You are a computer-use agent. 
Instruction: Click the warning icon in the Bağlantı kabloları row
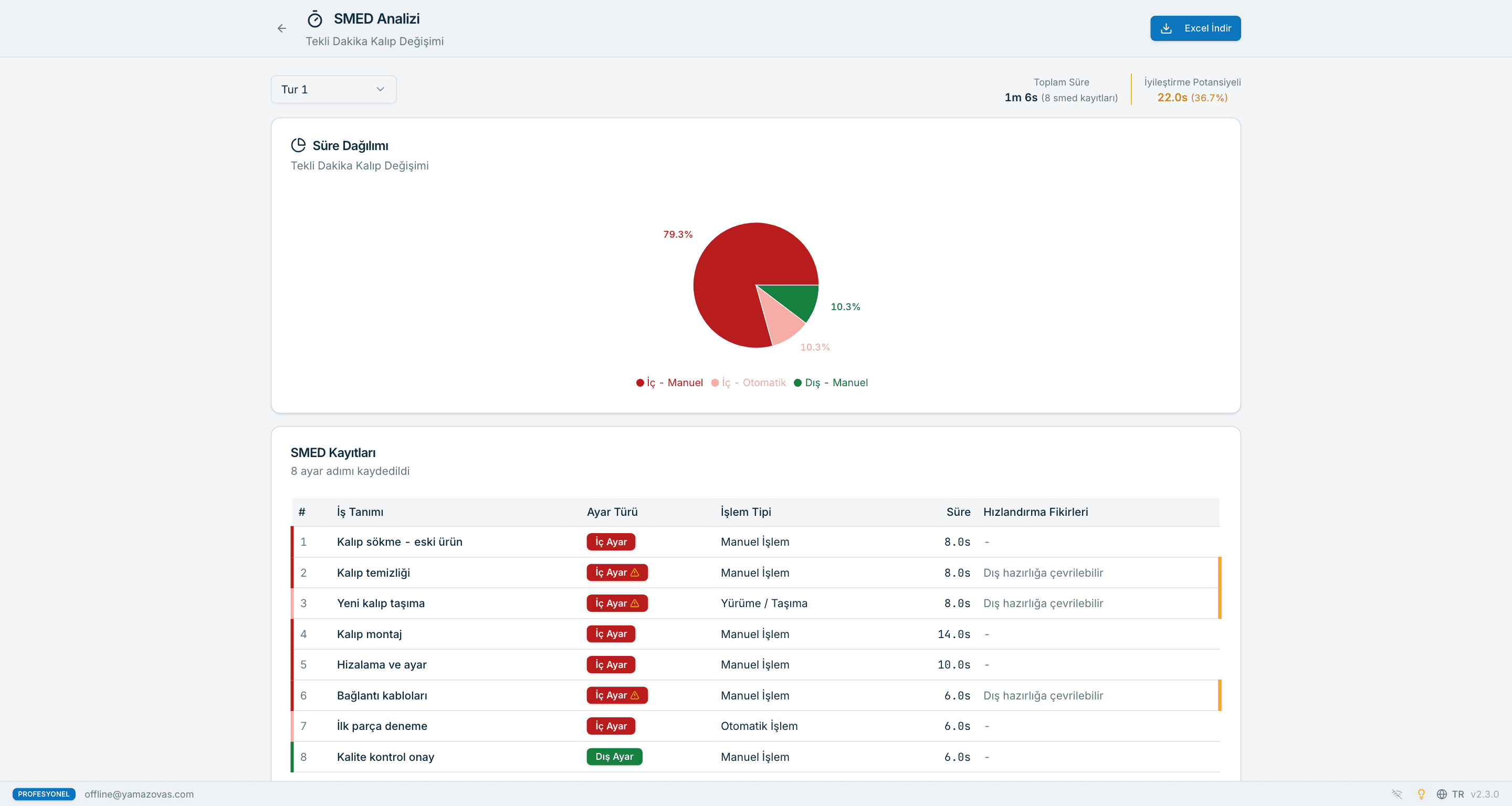coord(635,695)
